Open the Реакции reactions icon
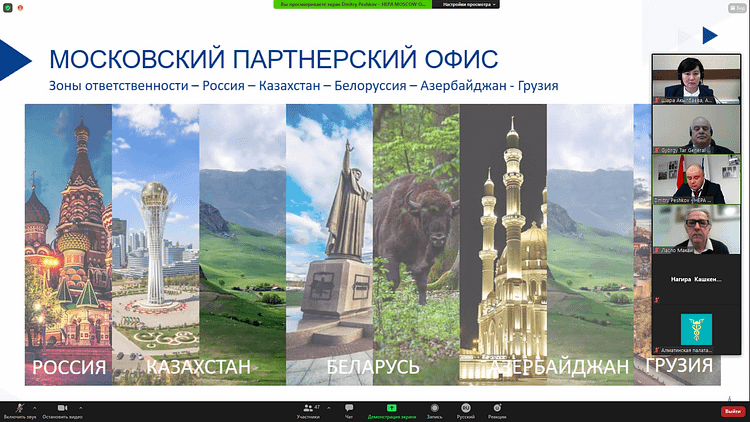 497,408
